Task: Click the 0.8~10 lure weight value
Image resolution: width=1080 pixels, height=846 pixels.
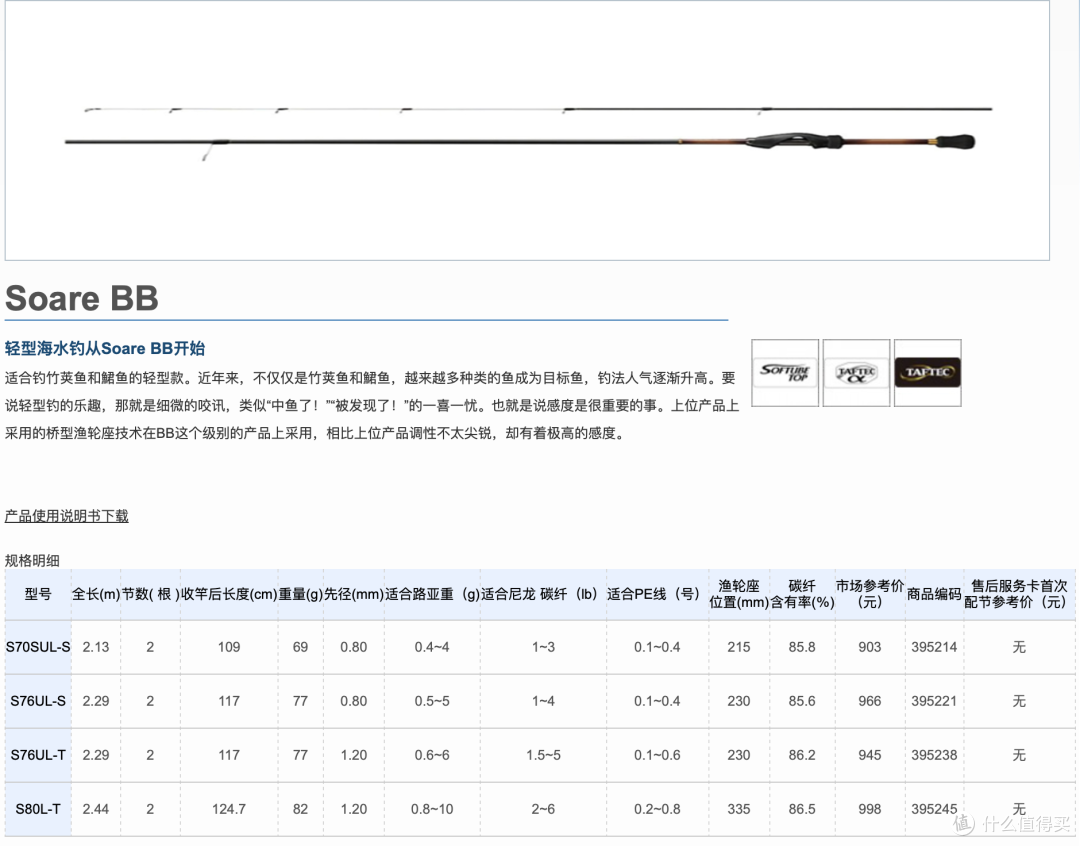Action: 432,809
